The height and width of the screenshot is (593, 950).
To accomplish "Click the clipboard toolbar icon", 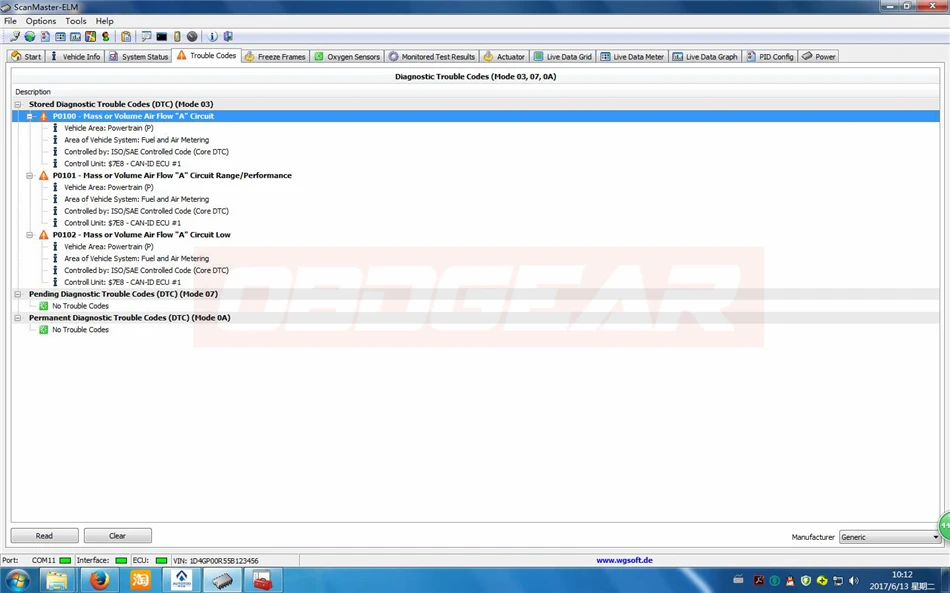I will 126,37.
